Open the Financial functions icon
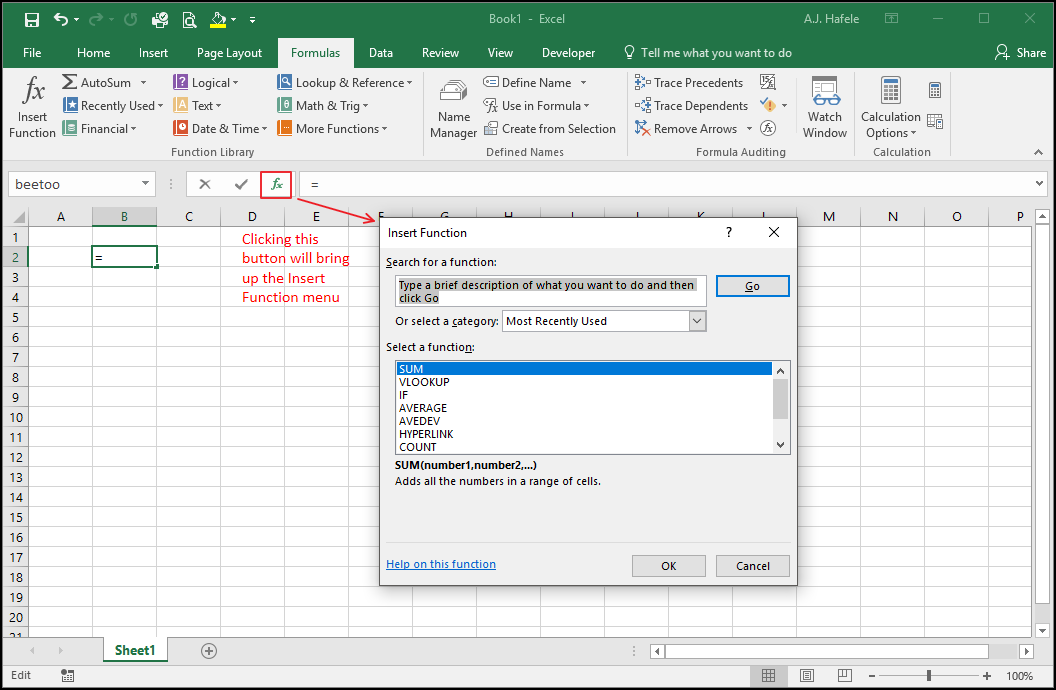The width and height of the screenshot is (1056, 690). [x=69, y=128]
